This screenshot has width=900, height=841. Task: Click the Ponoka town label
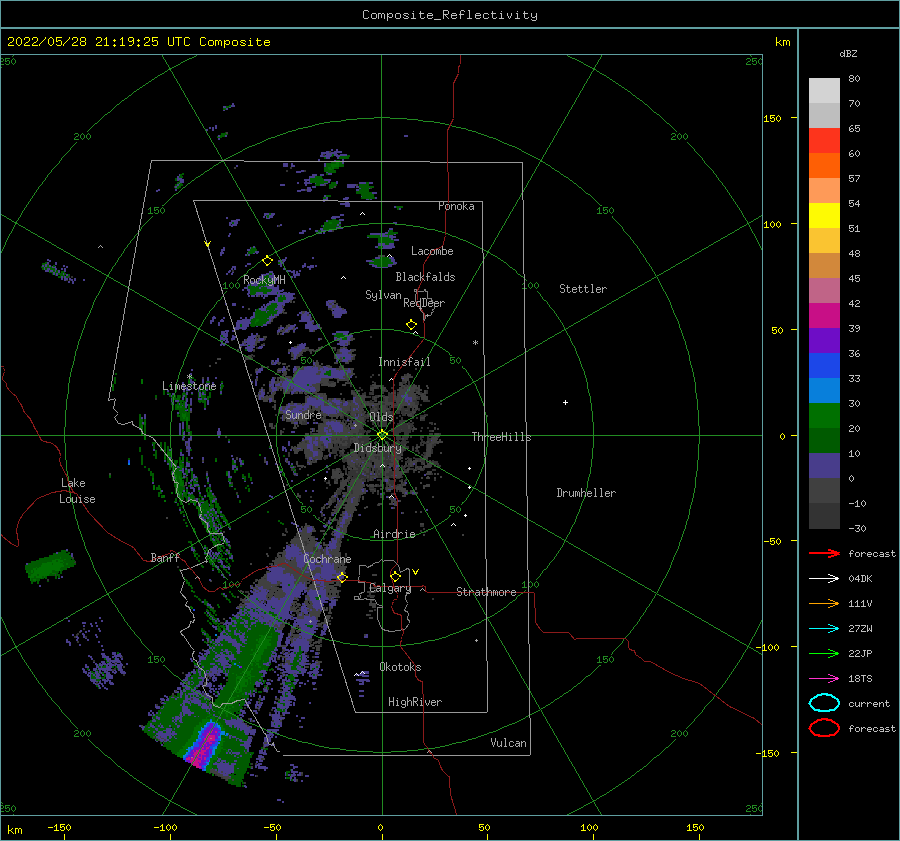click(x=456, y=206)
